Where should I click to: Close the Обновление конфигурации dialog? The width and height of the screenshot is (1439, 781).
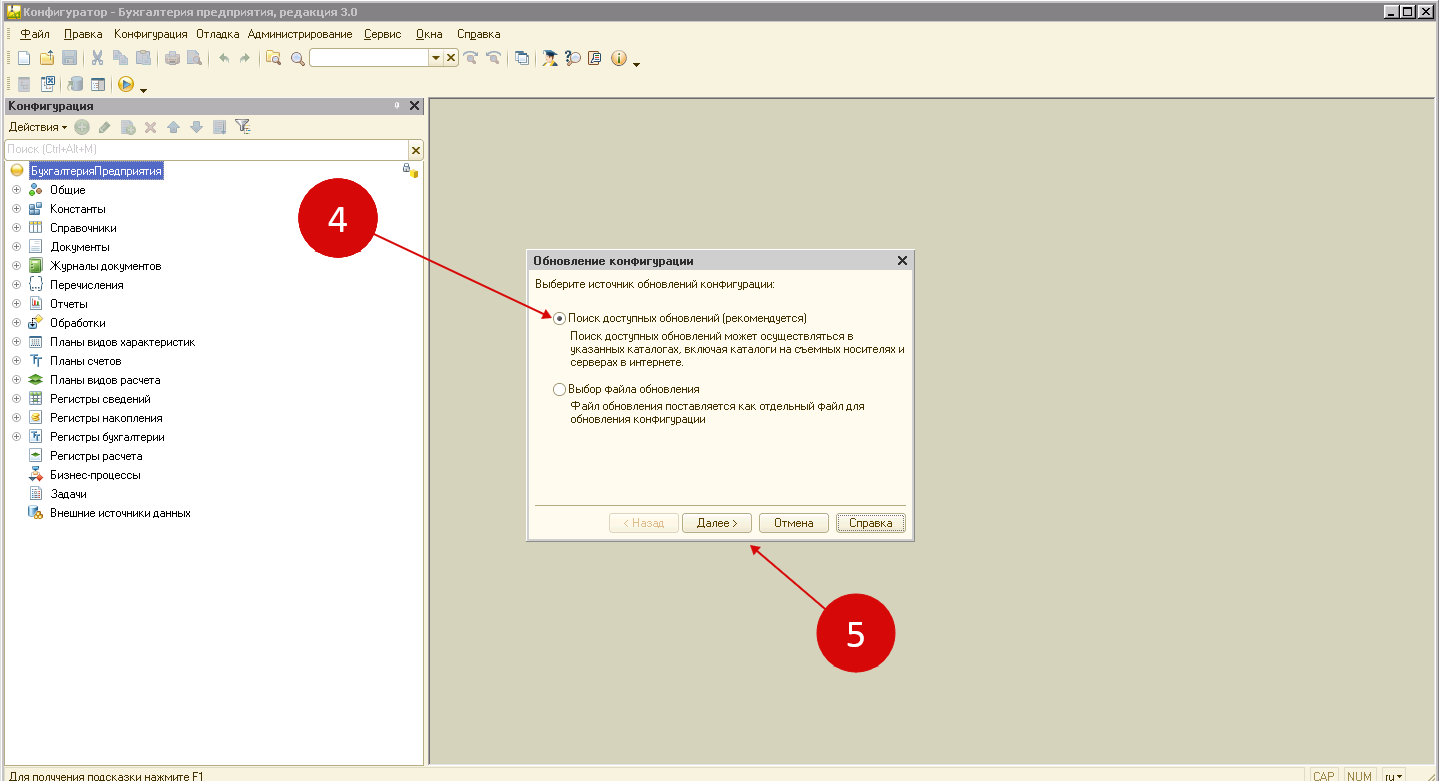(x=902, y=261)
